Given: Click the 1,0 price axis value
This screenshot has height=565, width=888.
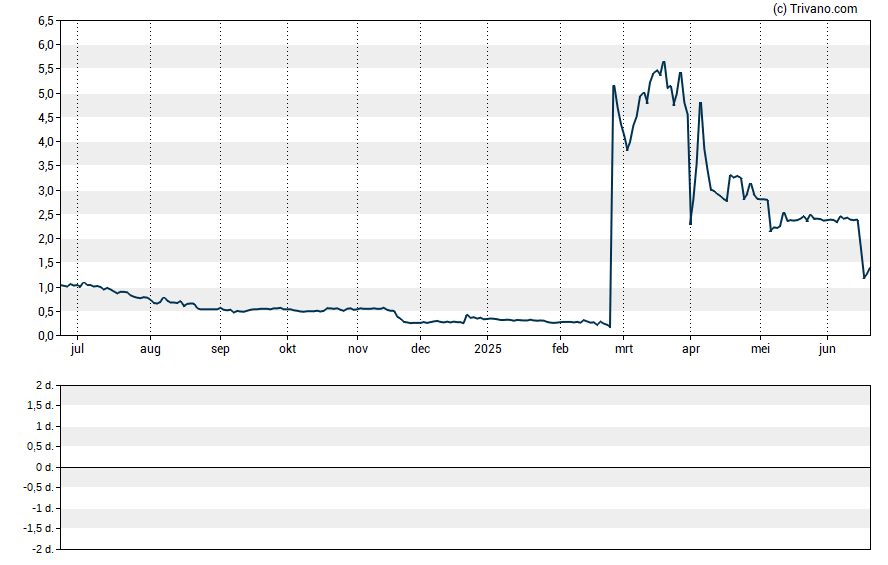Looking at the screenshot, I should click(46, 288).
